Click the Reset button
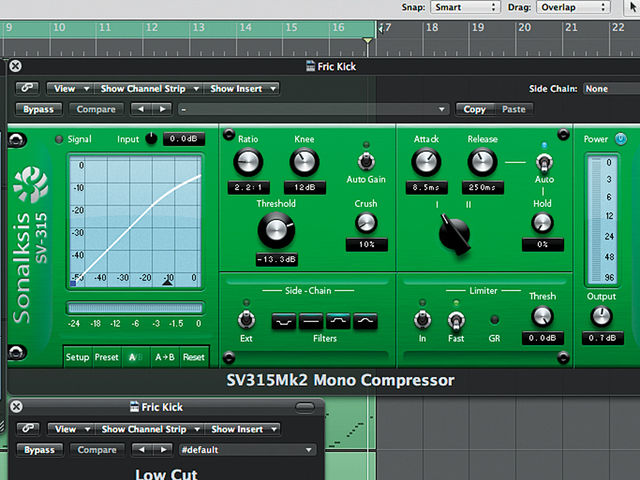Viewport: 640px width, 480px height. [x=193, y=357]
